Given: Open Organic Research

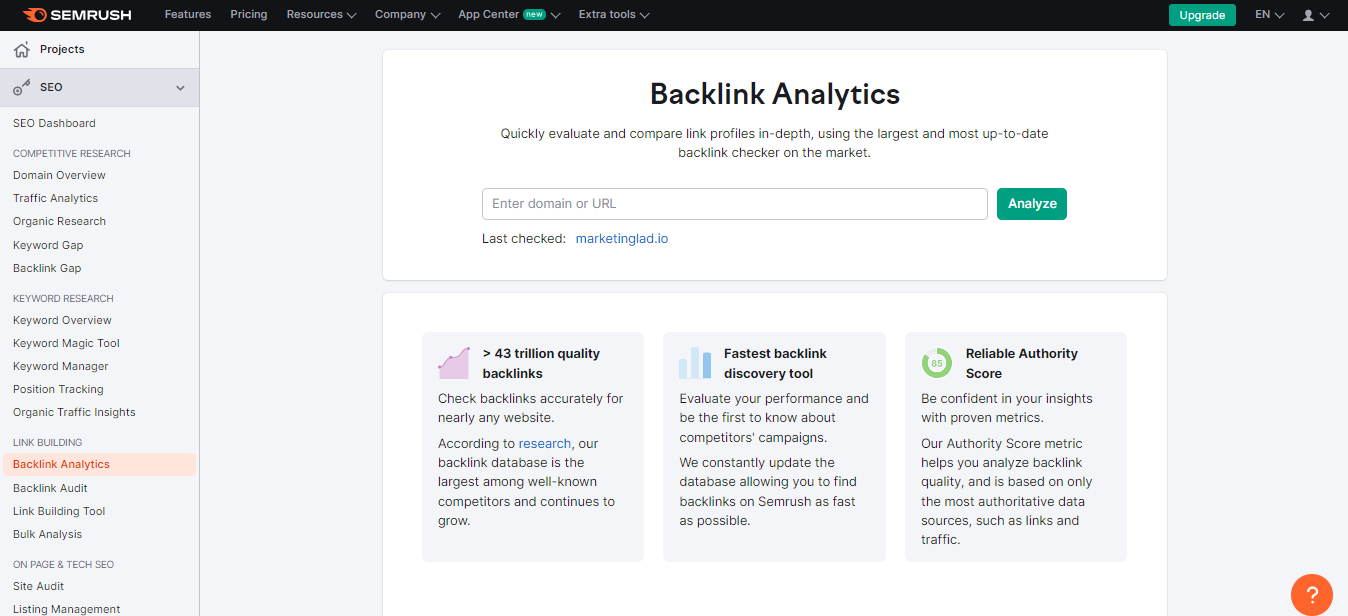Looking at the screenshot, I should click(x=59, y=221).
